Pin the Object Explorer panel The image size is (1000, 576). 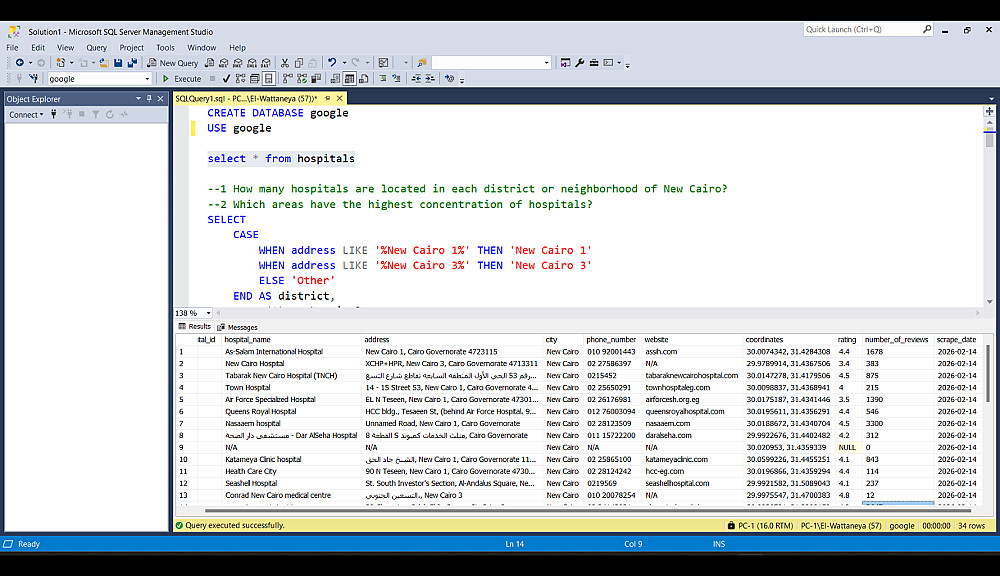[149, 99]
